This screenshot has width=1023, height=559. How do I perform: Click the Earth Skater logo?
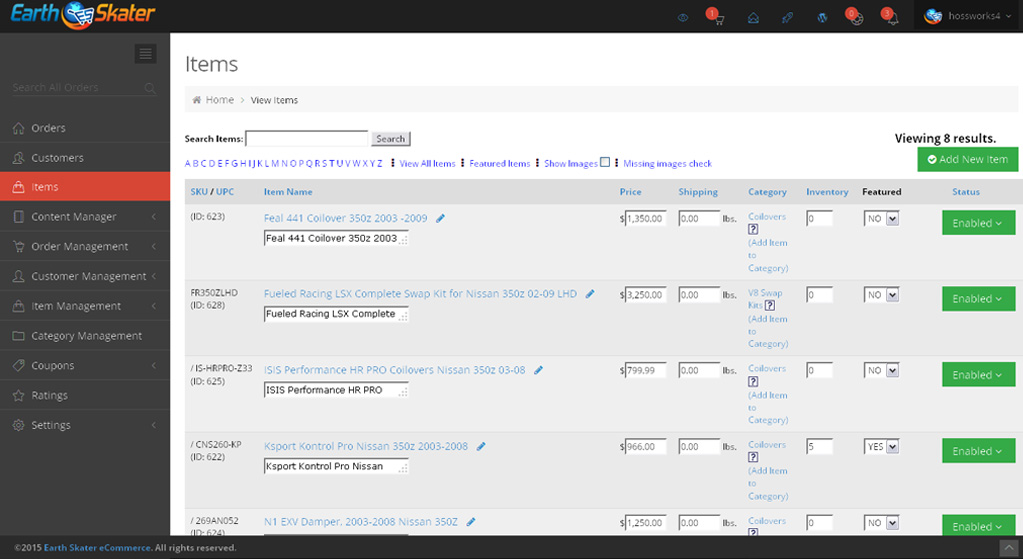(x=83, y=15)
